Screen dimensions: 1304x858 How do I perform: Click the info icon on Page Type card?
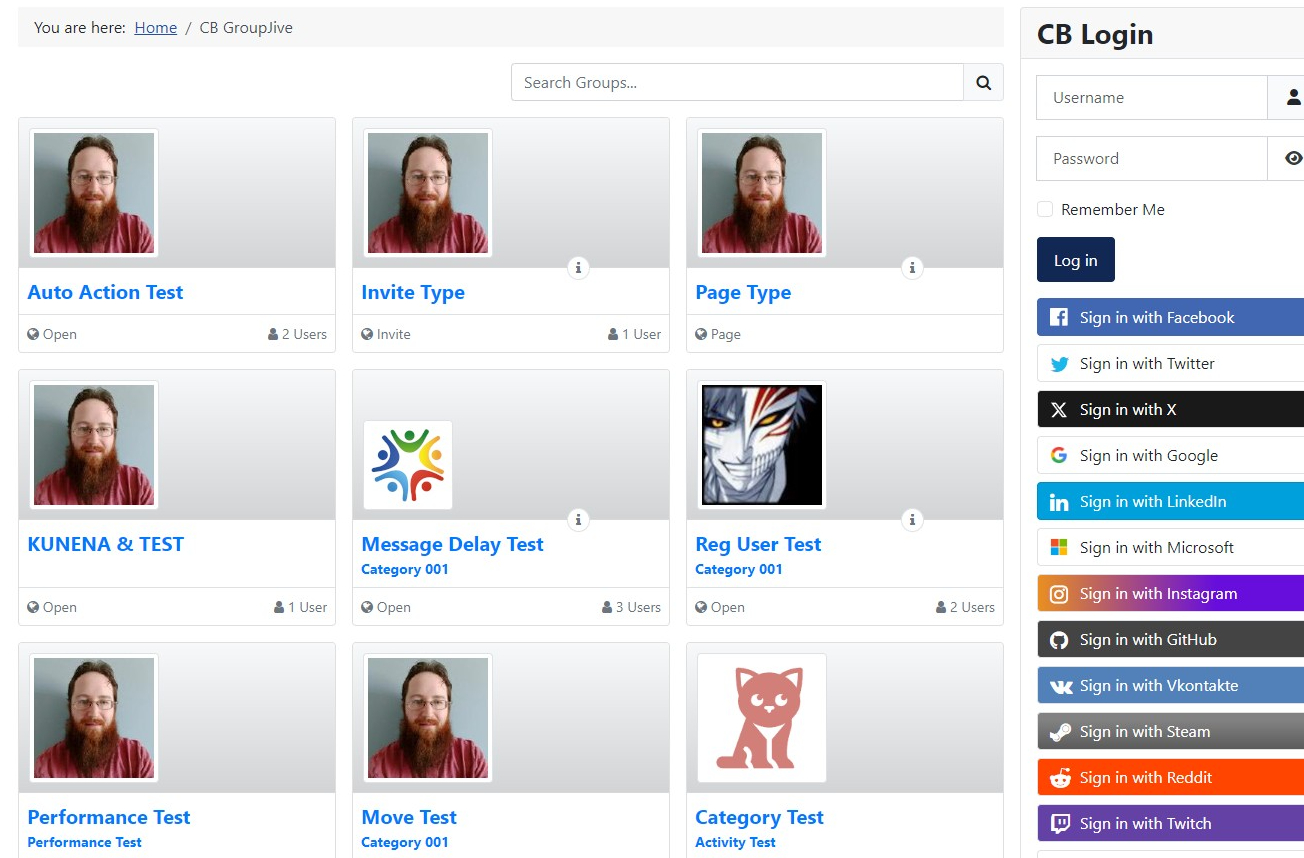[912, 267]
